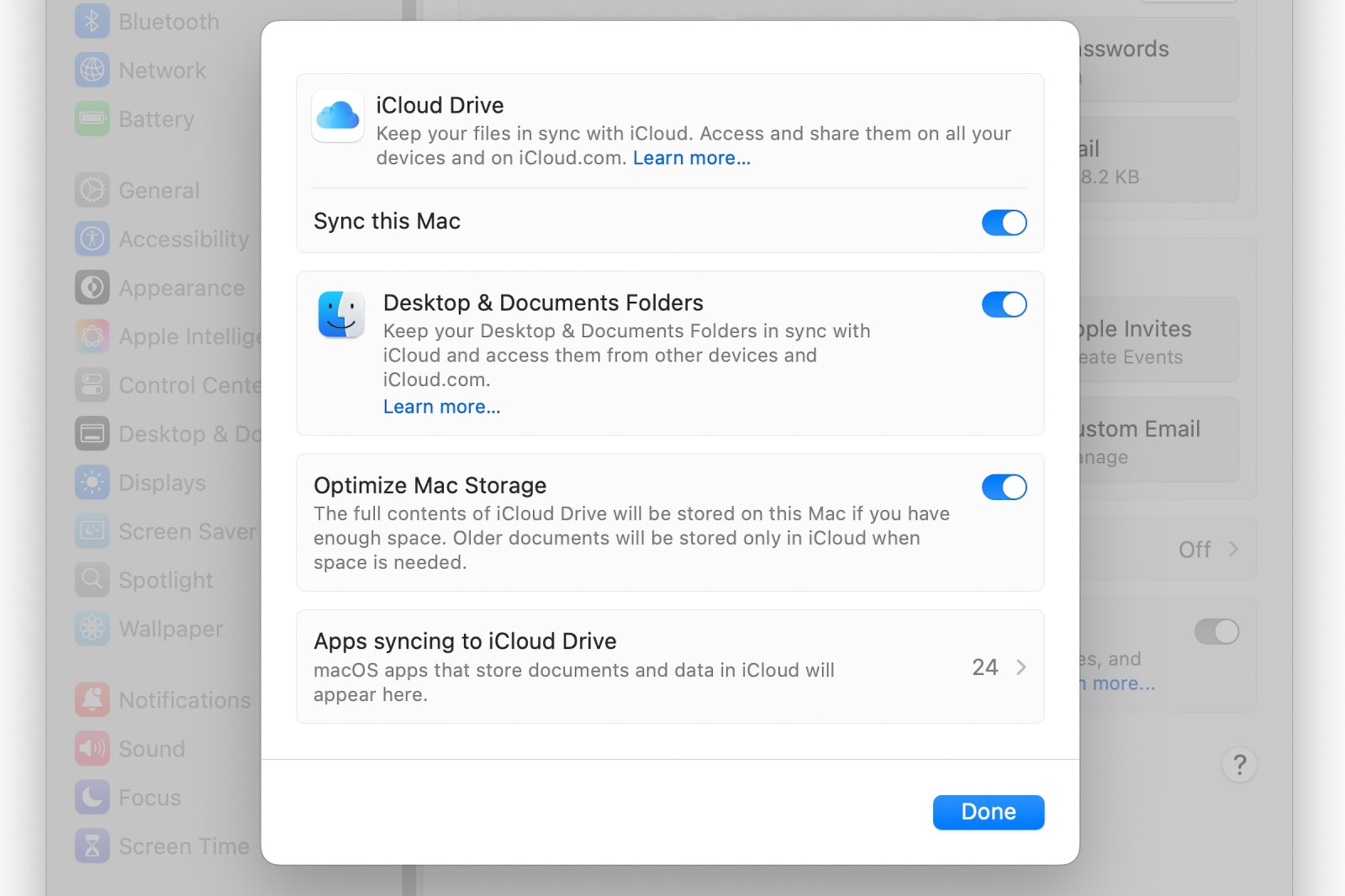This screenshot has width=1345, height=896.
Task: Click the 24 apps count value
Action: point(985,667)
